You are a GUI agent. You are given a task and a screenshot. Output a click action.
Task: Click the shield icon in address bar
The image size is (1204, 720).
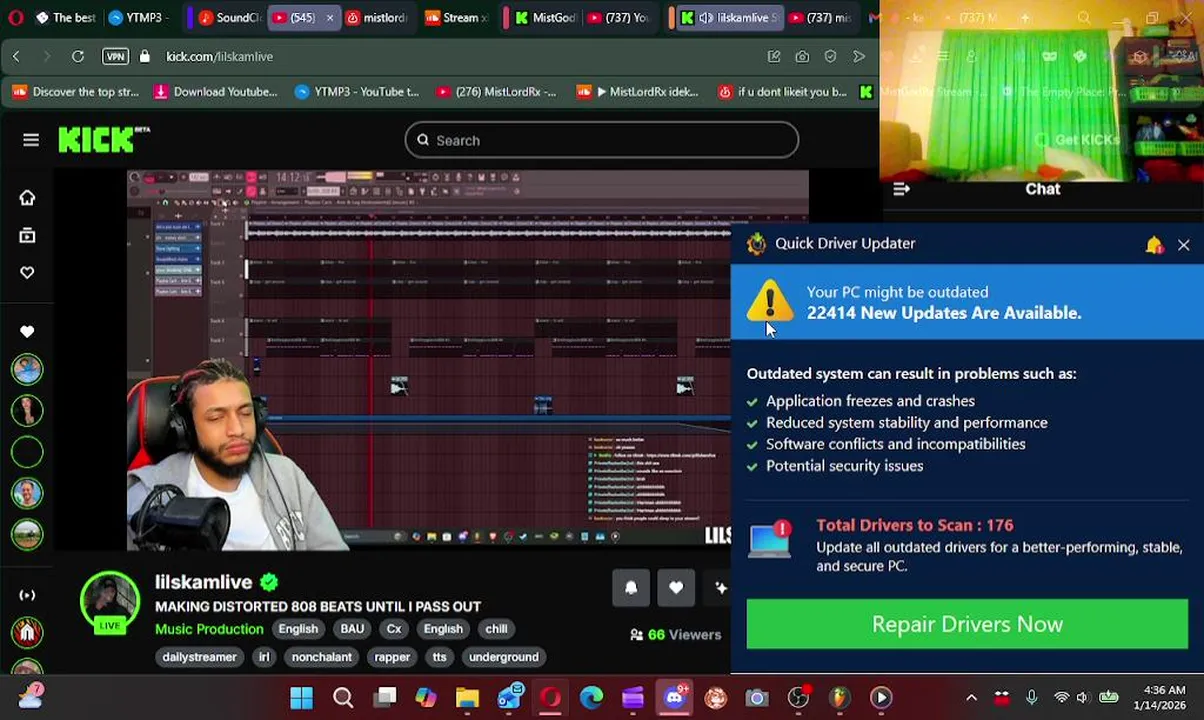[830, 57]
